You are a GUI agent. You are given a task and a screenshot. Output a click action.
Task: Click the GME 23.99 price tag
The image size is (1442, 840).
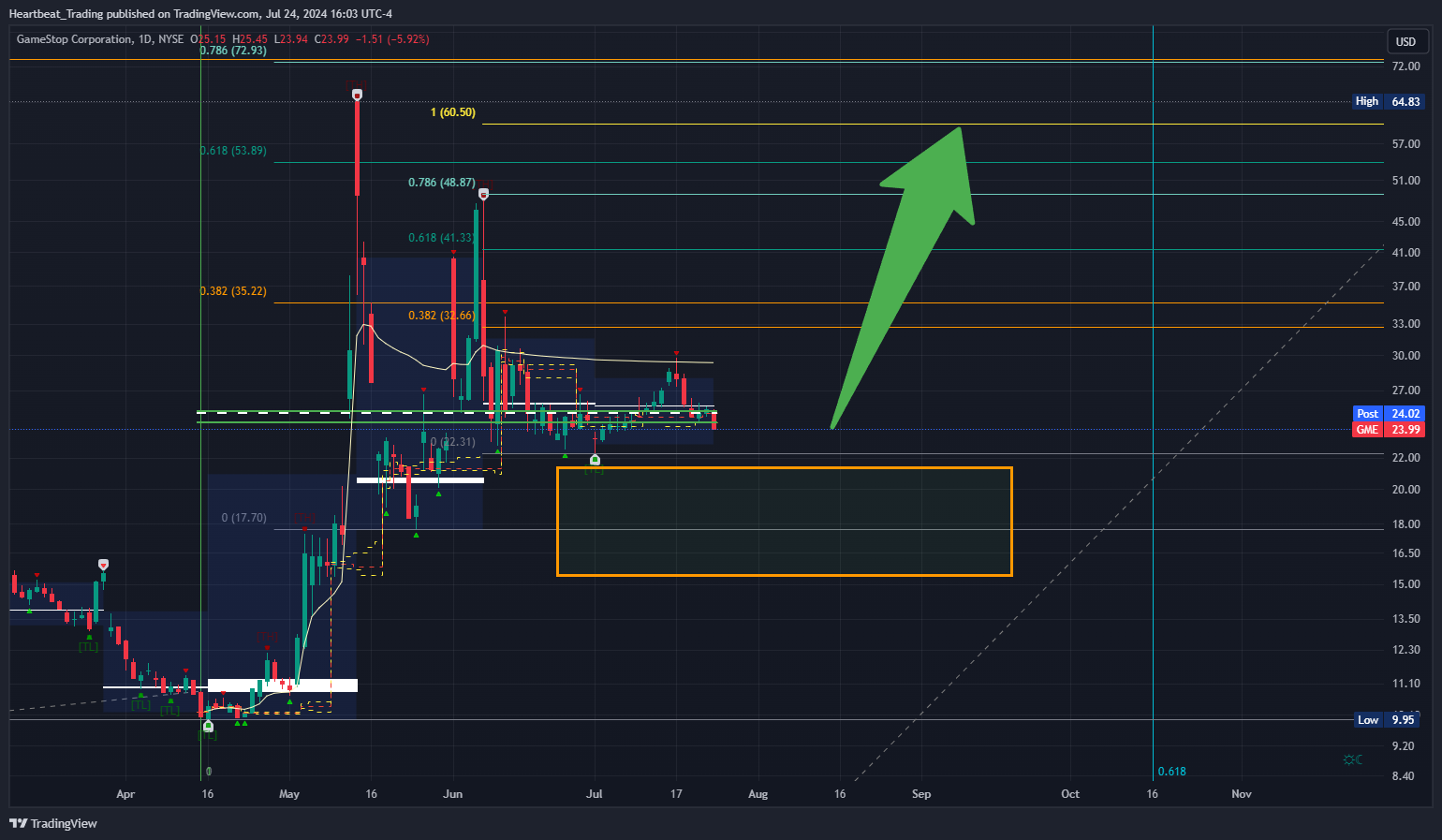1389,429
